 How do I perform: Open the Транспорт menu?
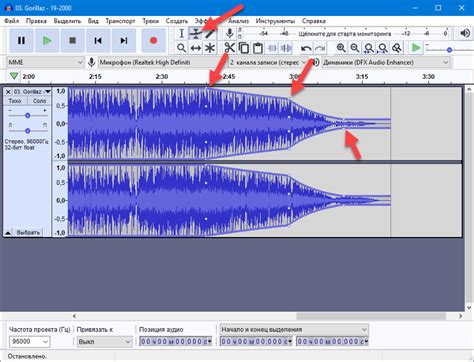[x=120, y=21]
